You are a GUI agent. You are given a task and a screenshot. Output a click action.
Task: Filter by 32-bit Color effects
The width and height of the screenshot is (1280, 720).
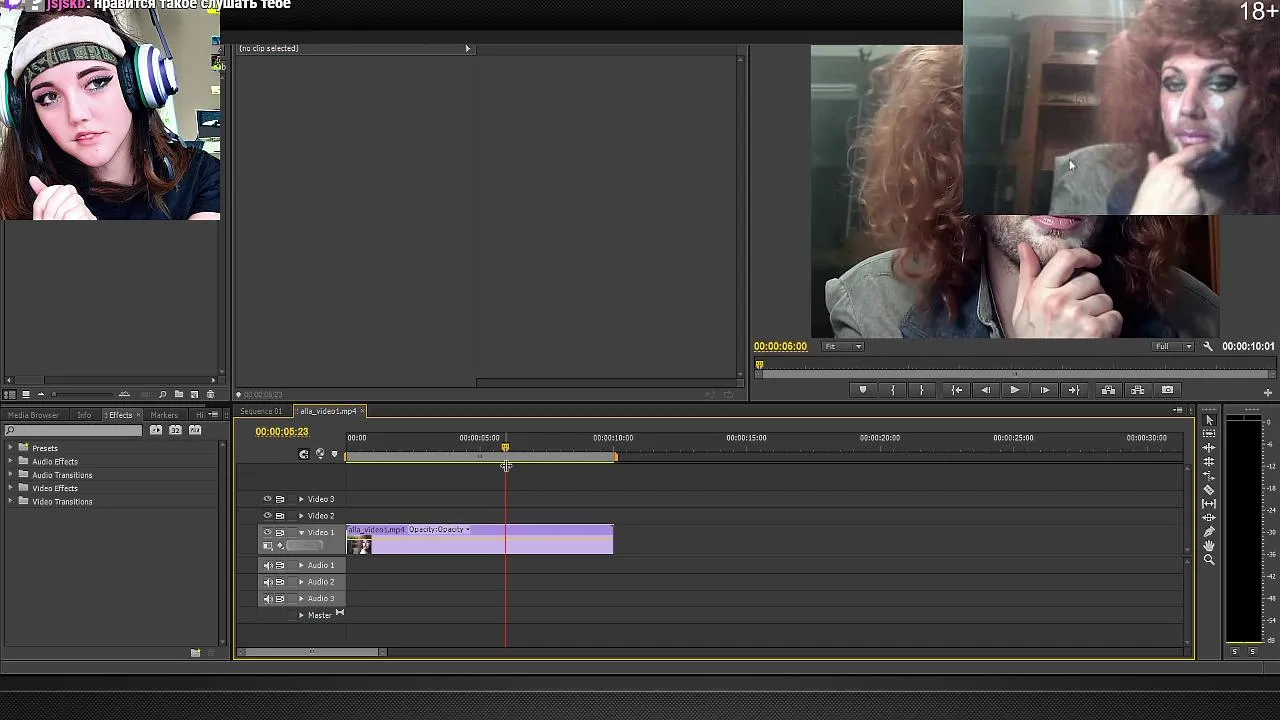175,430
